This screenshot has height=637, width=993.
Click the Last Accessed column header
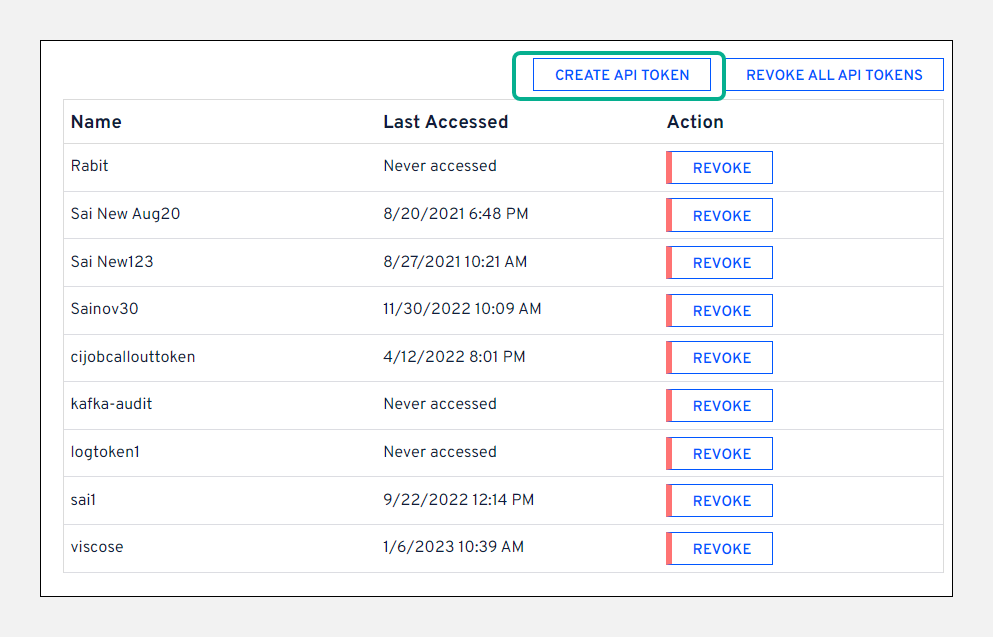click(445, 122)
